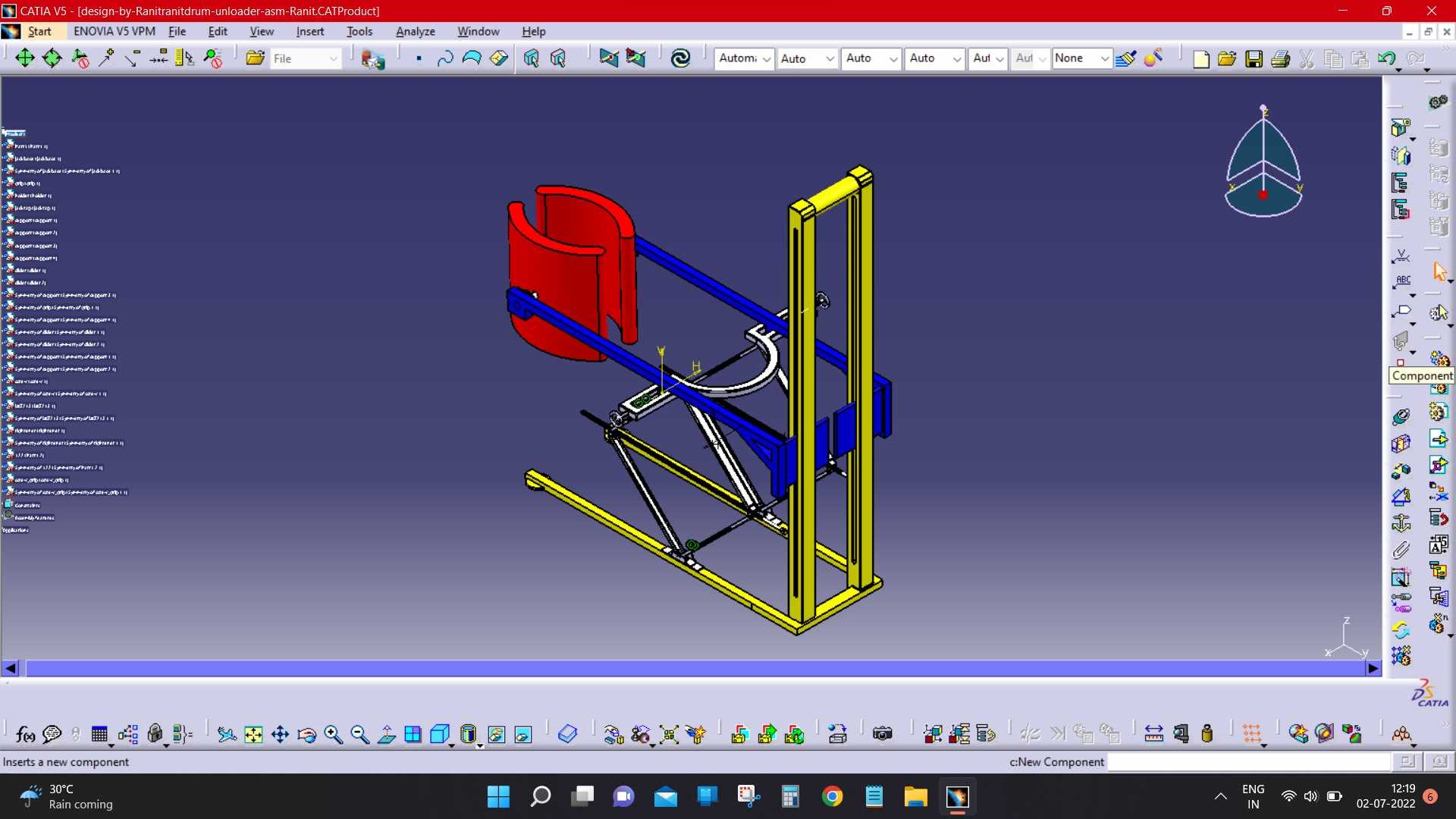Screen dimensions: 1456x819
Task: Select the Zoom In magnifier icon
Action: 333,734
